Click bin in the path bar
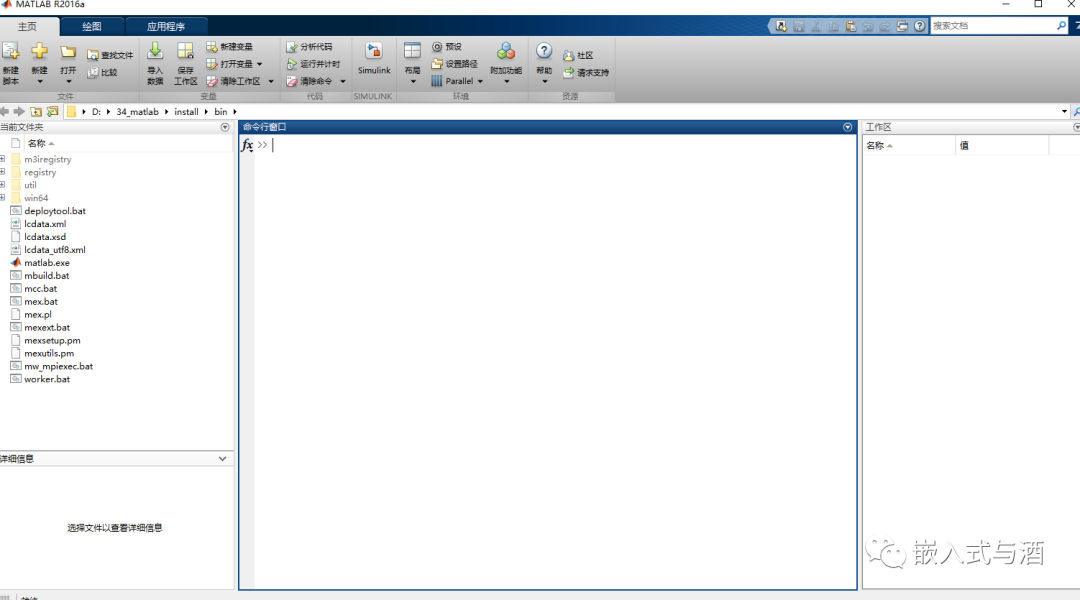The width and height of the screenshot is (1080, 600). coord(220,112)
